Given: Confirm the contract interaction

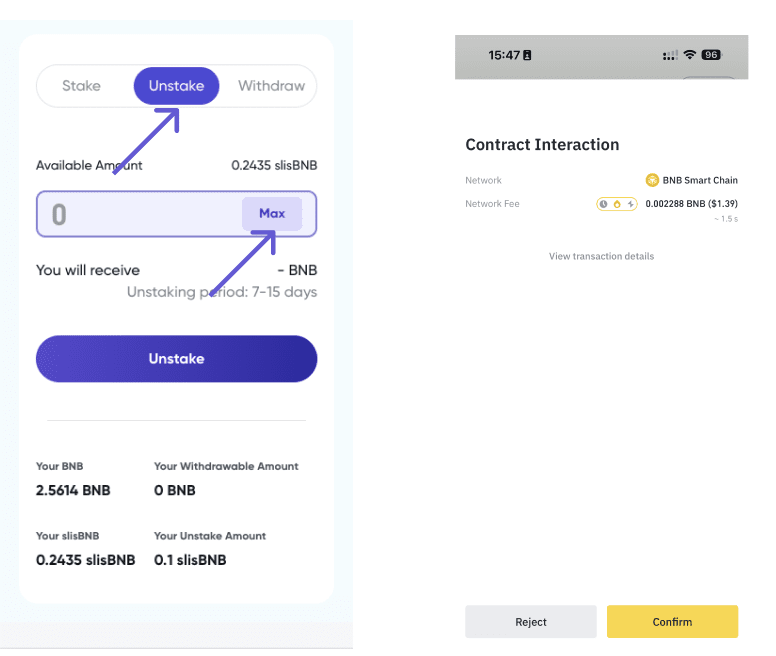Looking at the screenshot, I should click(x=672, y=622).
